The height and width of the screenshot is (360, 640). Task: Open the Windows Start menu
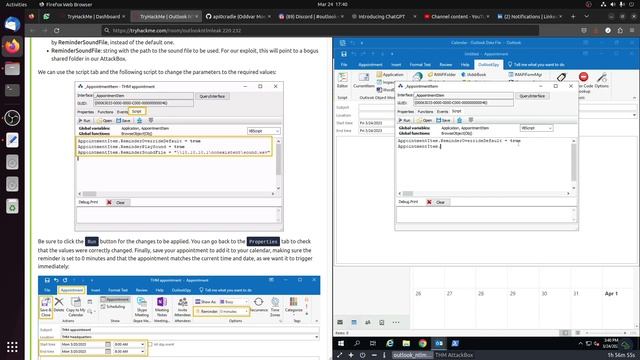(341, 344)
